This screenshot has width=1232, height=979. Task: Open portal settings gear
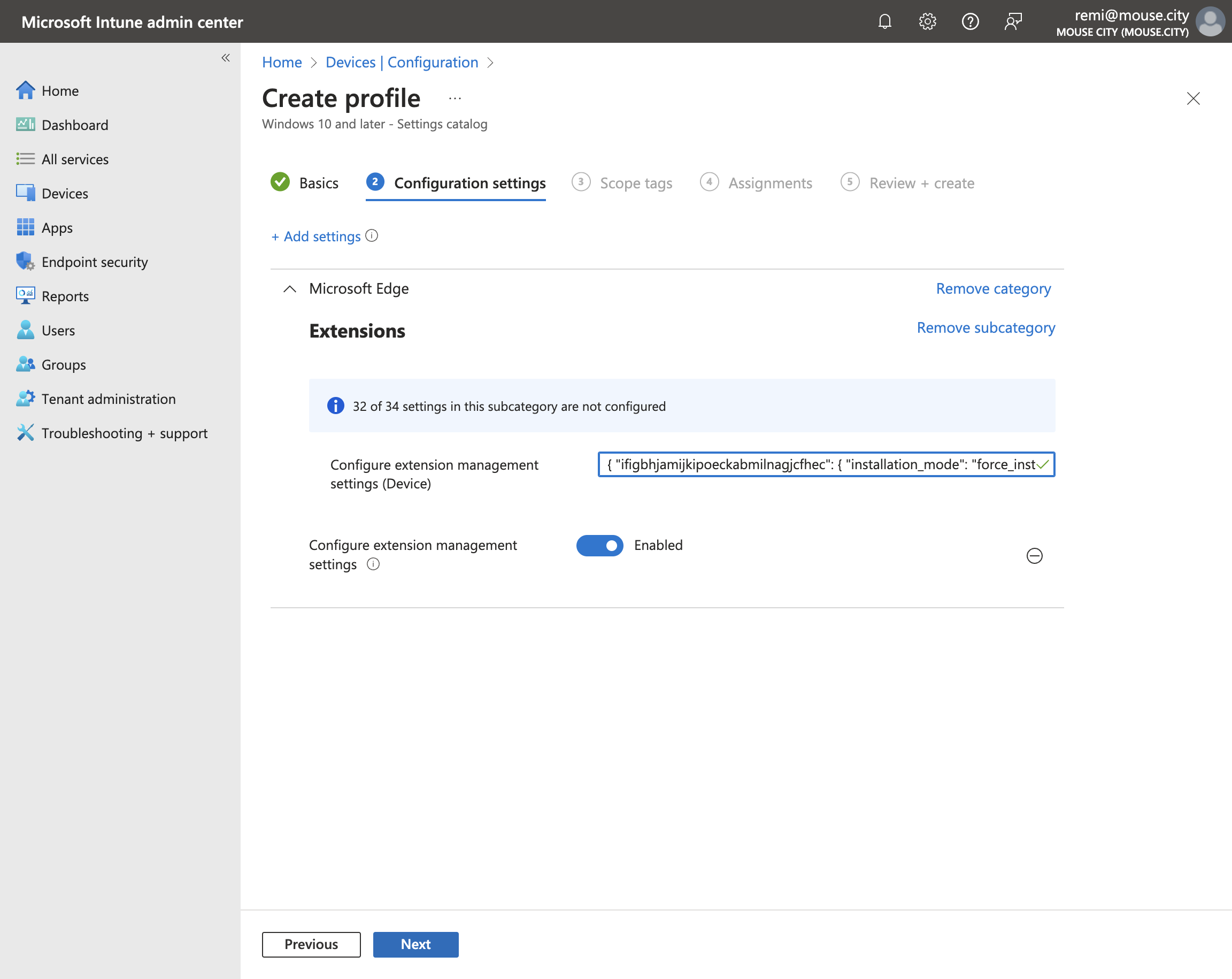tap(927, 22)
